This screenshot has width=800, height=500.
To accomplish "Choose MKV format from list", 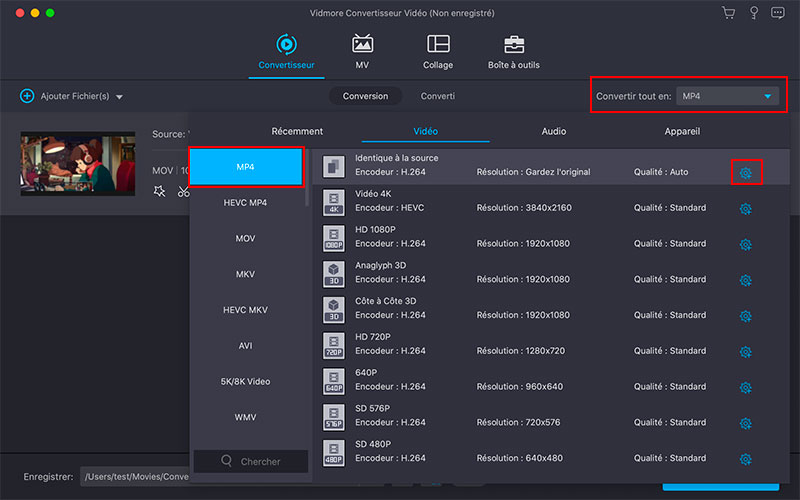I will point(246,274).
